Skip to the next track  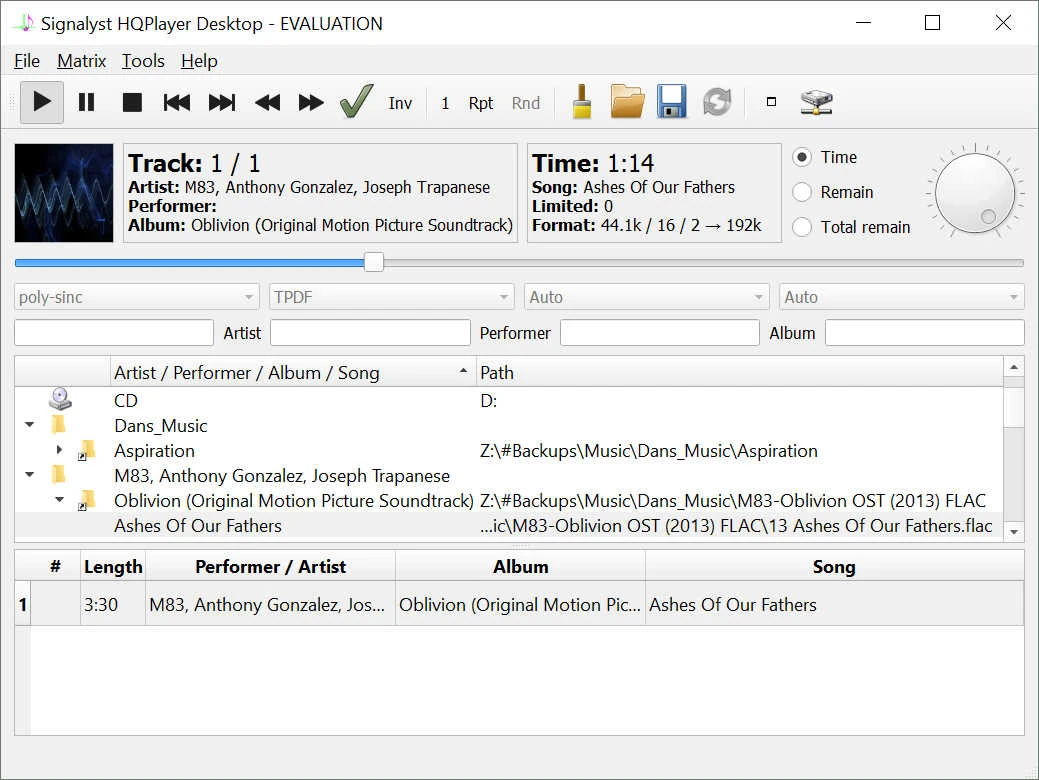coord(221,102)
